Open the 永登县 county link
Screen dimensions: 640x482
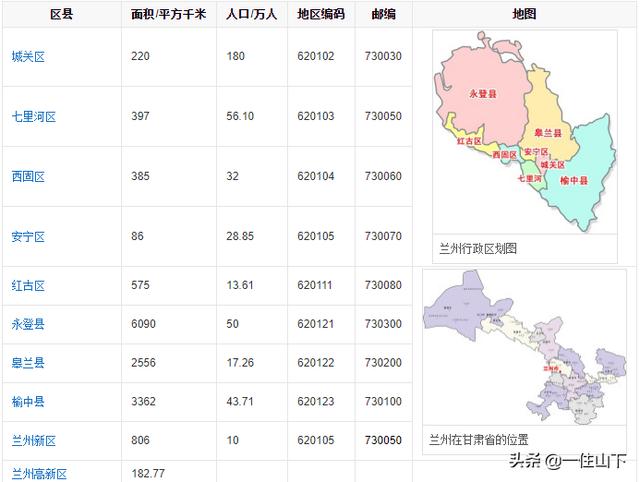point(28,324)
